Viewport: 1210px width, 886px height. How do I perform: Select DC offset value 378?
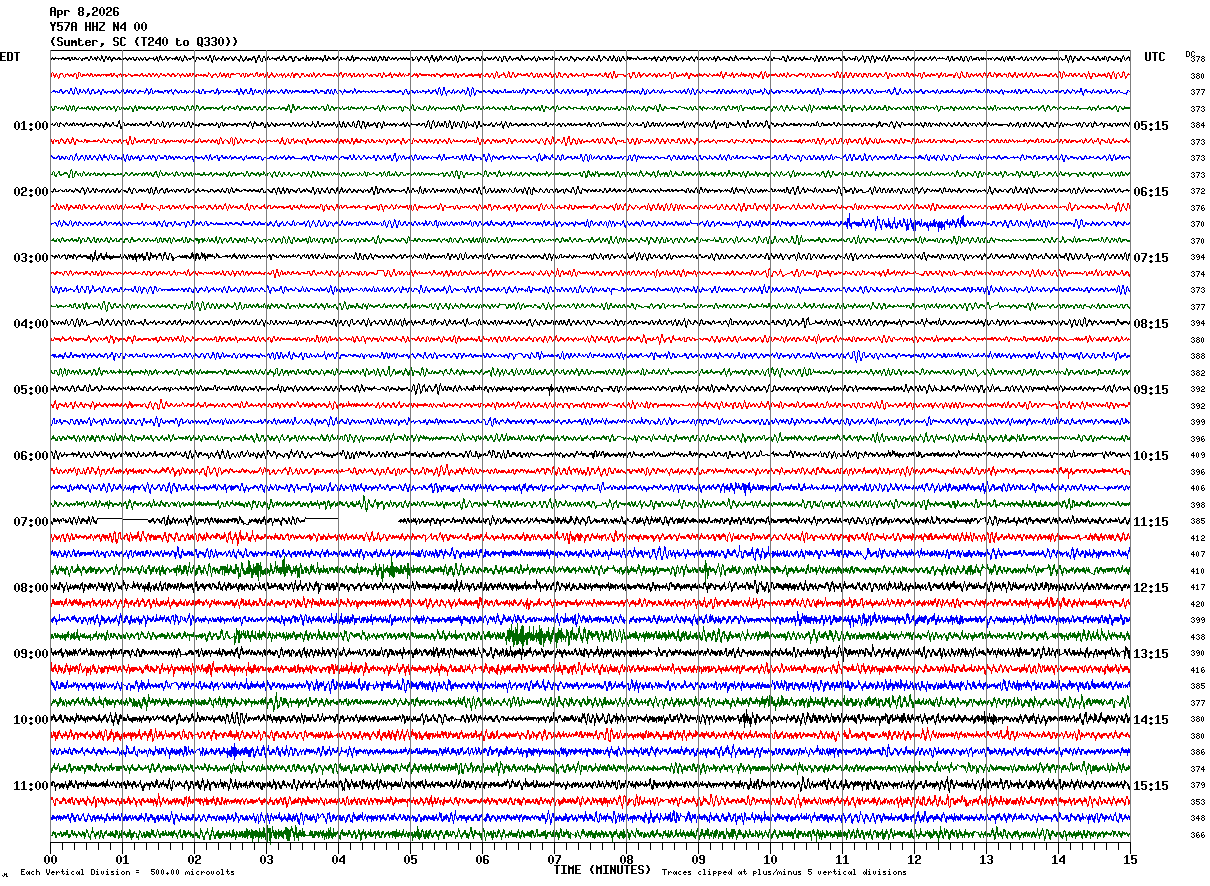coord(1197,59)
